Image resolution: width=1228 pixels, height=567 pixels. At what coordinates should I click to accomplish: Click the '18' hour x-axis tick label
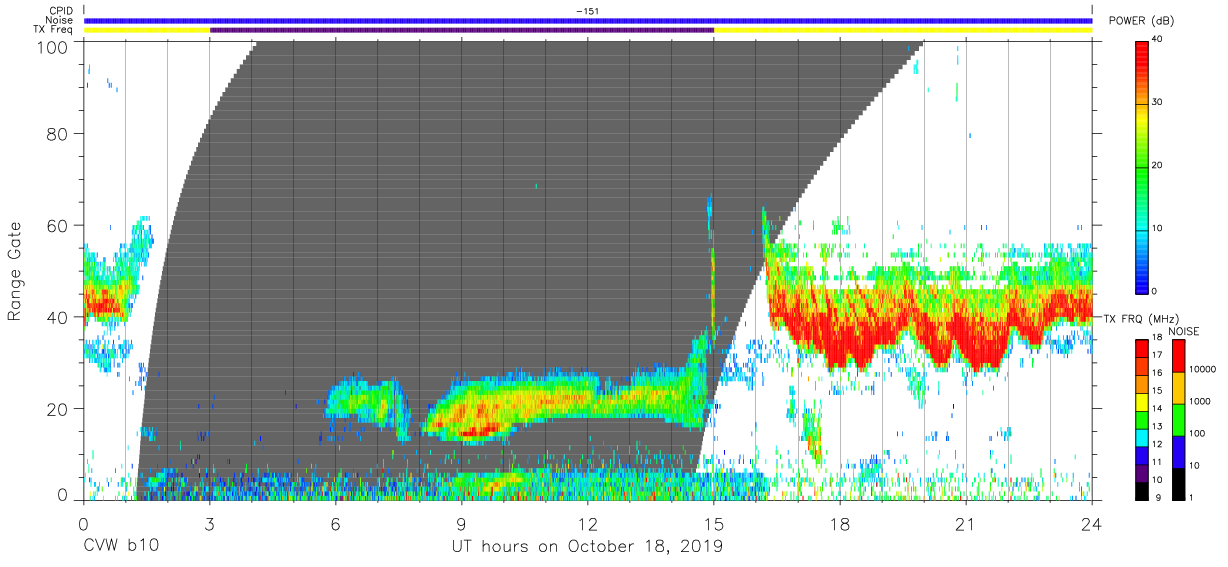click(x=839, y=524)
